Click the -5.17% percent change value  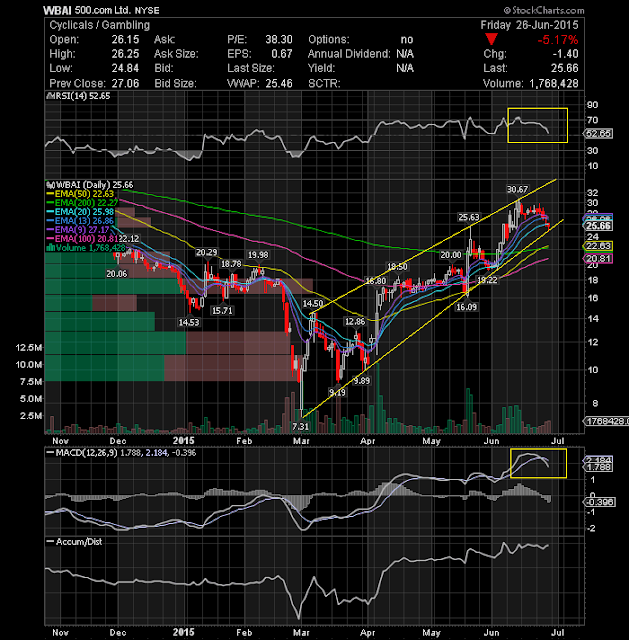point(558,40)
